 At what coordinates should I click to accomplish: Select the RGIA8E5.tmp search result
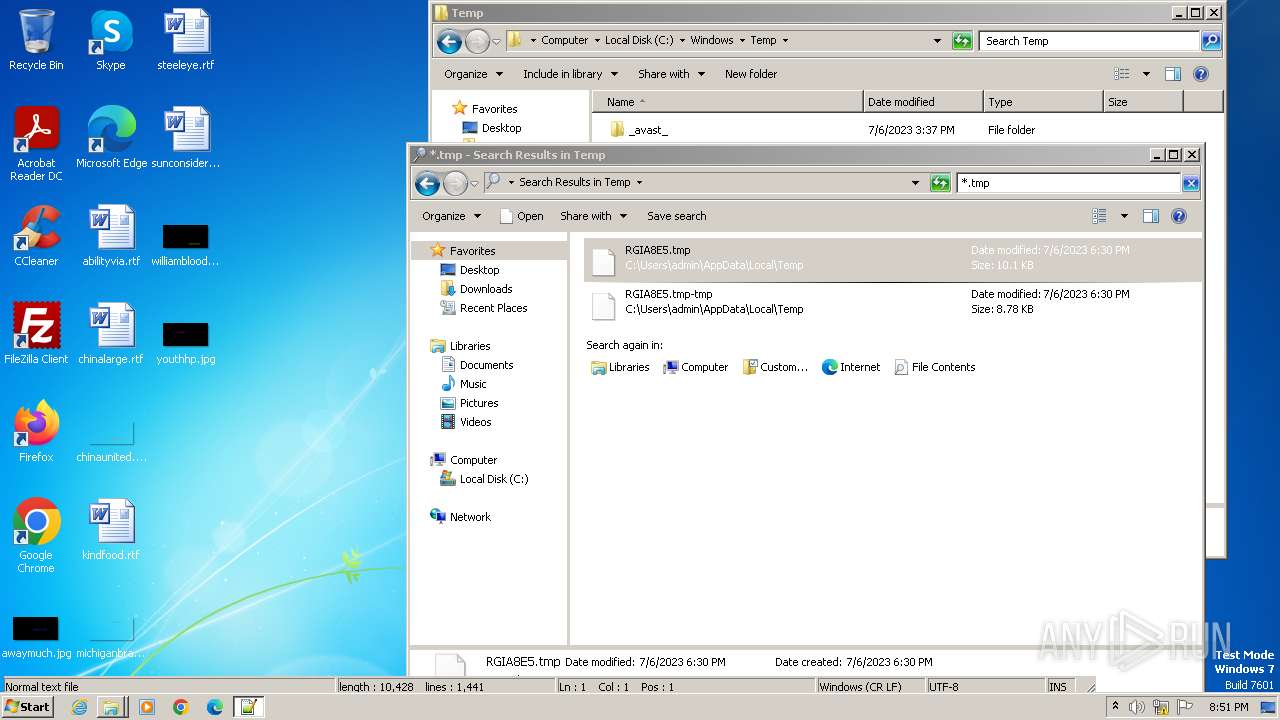click(x=892, y=258)
